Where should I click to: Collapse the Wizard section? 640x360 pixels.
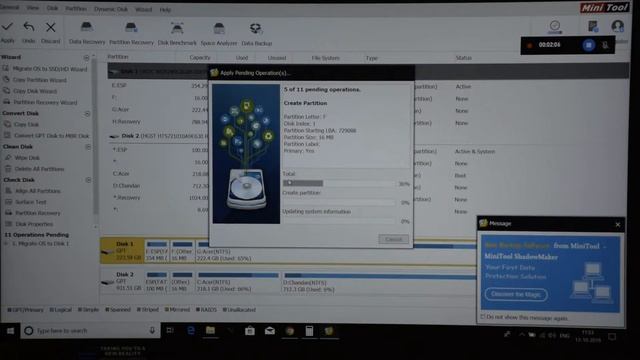pyautogui.click(x=86, y=58)
